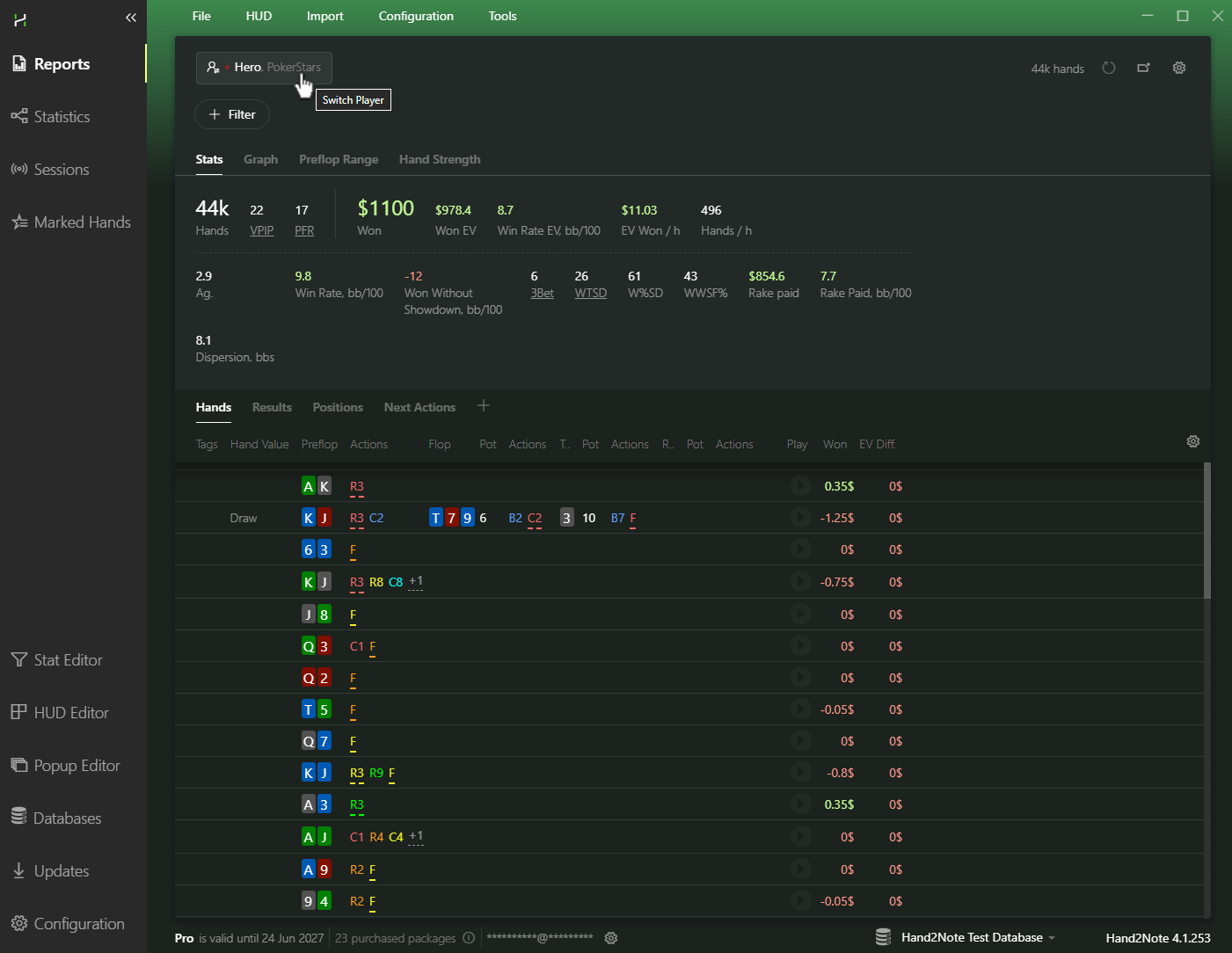Open the Popup Editor

click(x=66, y=766)
